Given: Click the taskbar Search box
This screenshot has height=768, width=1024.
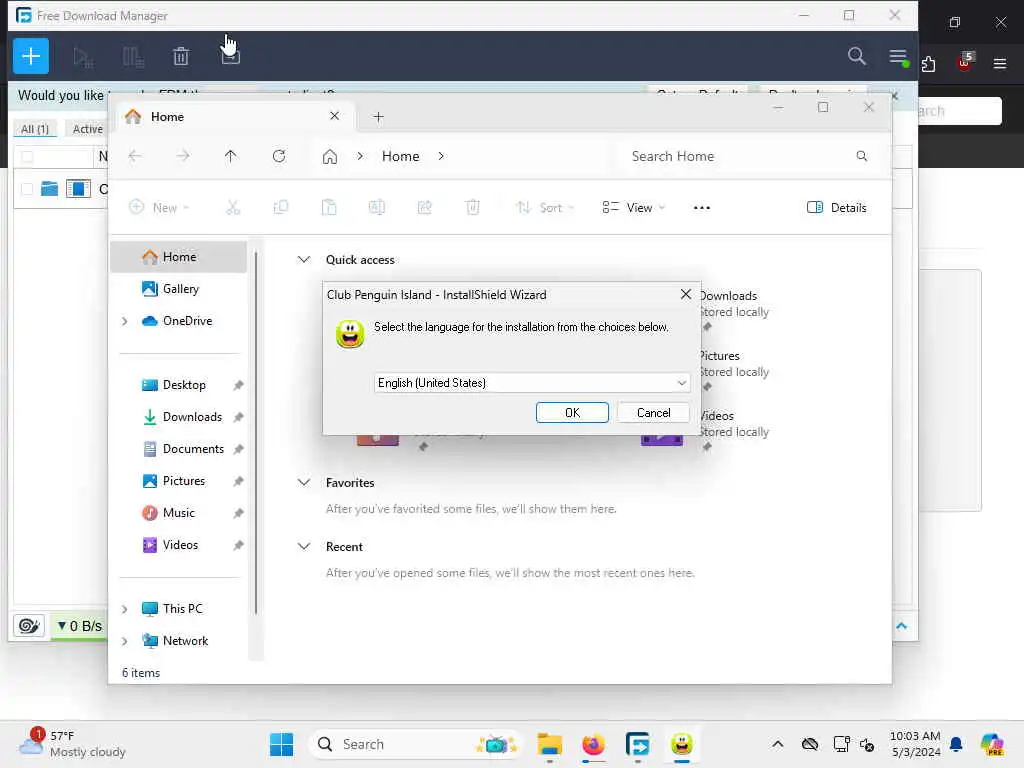Looking at the screenshot, I should click(416, 744).
